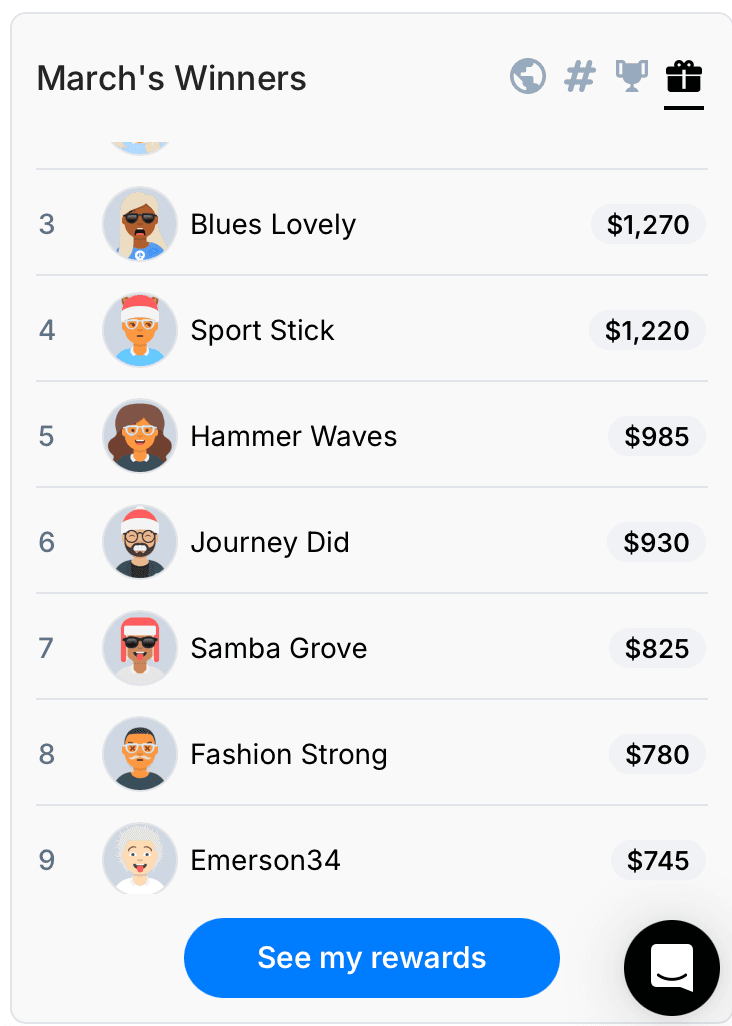Open Blues Lovely's profile name
732x1026 pixels.
tap(273, 224)
